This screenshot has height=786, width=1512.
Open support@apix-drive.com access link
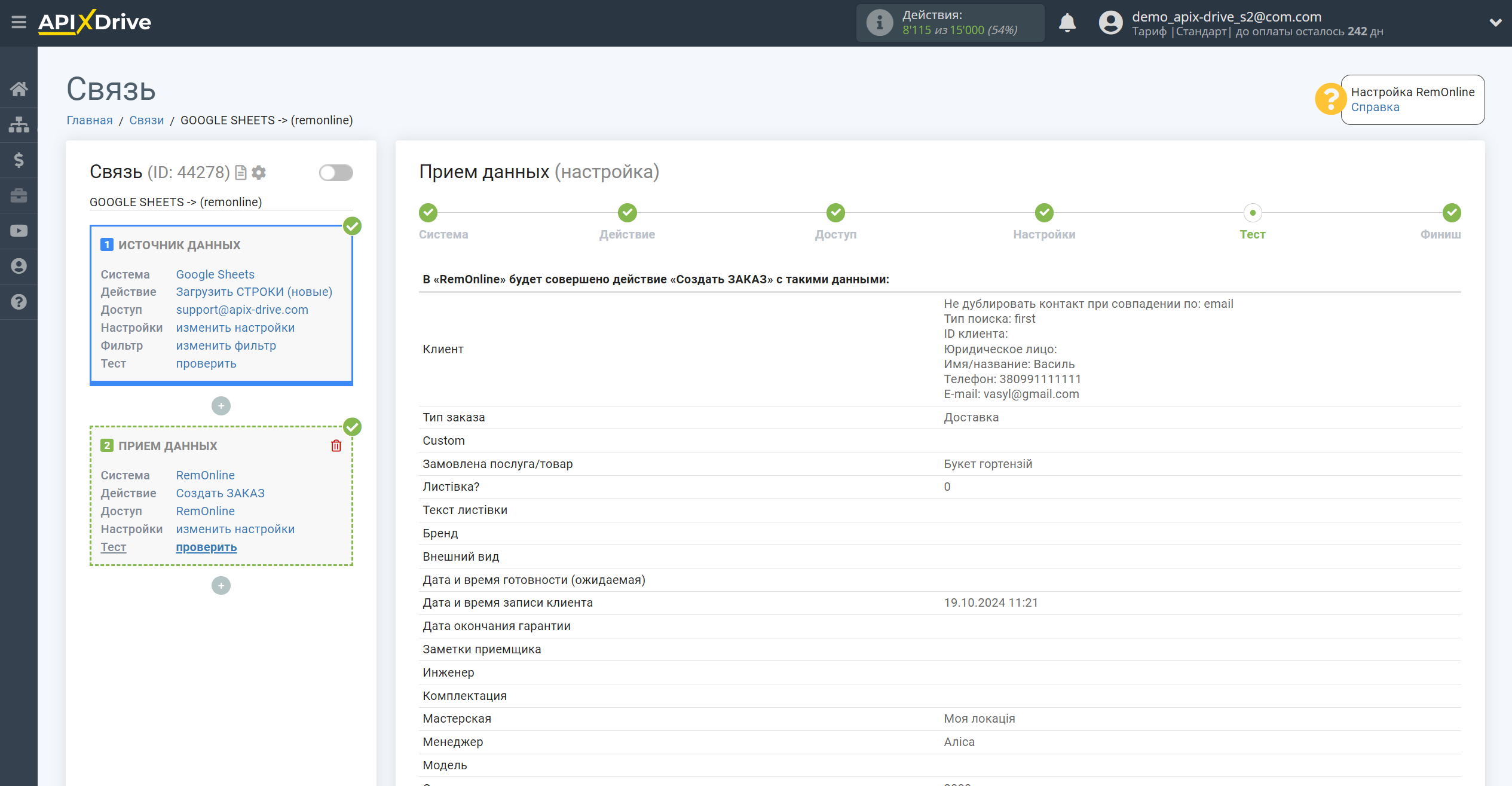[x=242, y=310]
